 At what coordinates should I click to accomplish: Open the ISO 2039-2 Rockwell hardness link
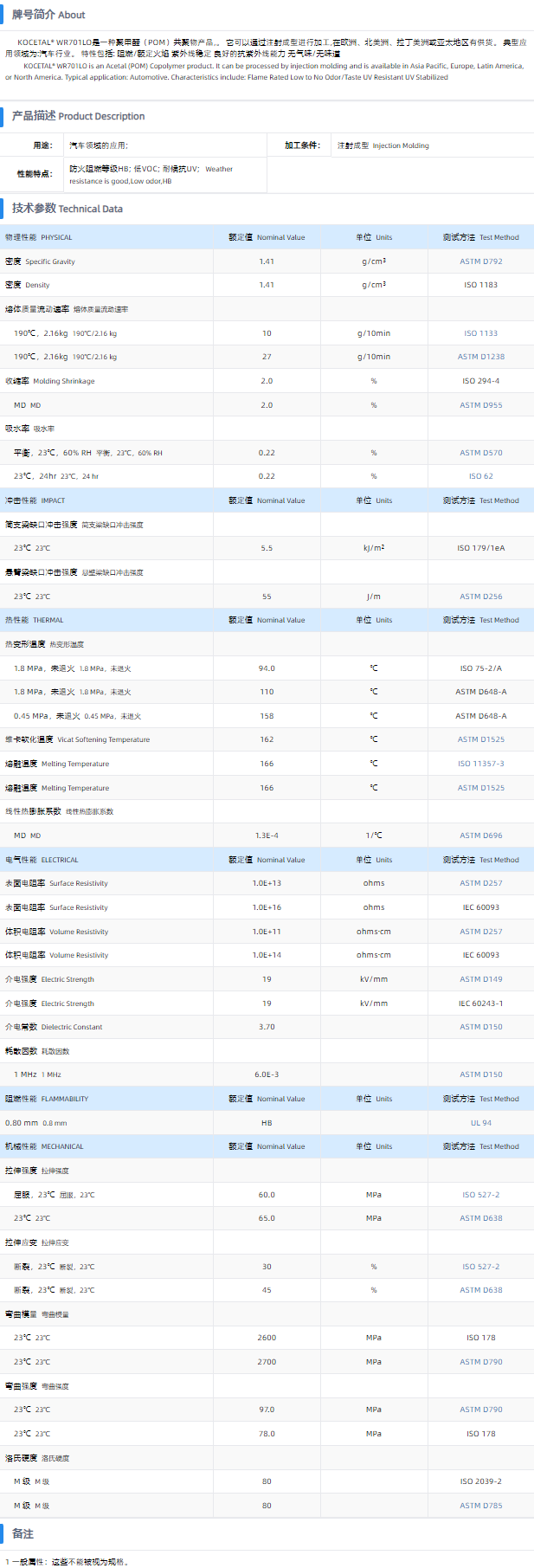pos(480,1481)
